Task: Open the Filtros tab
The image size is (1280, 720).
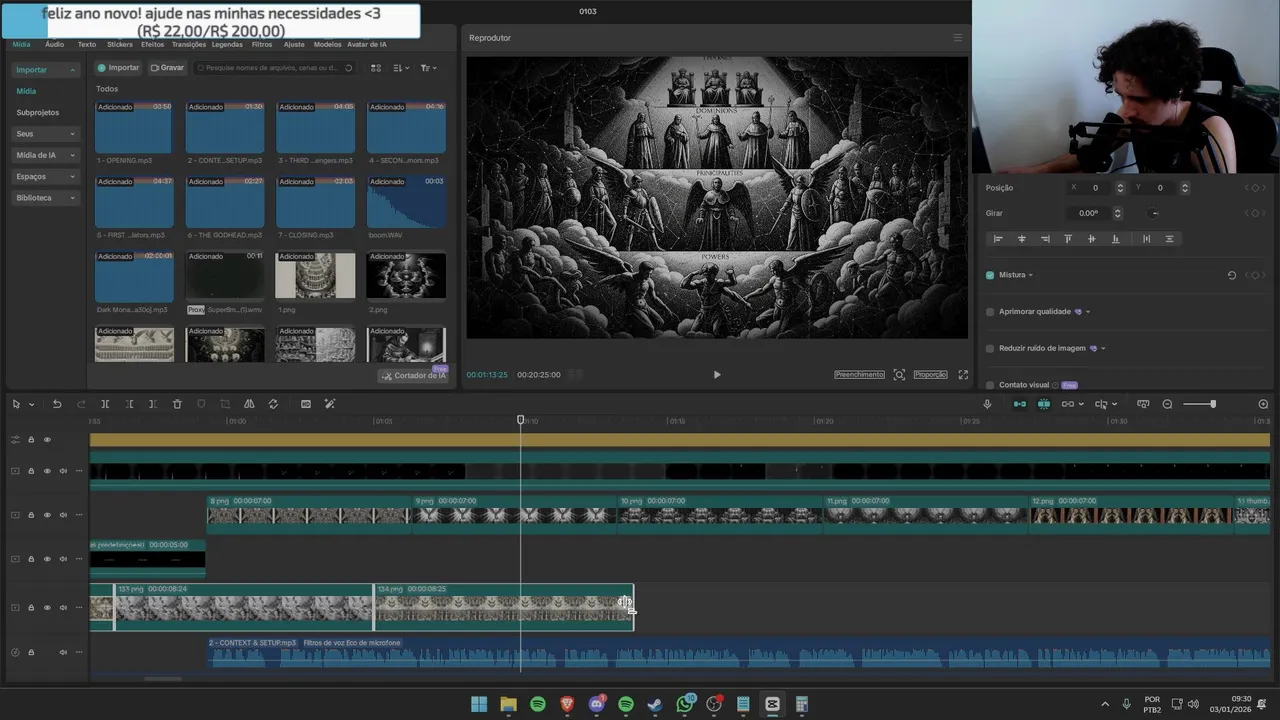Action: pyautogui.click(x=262, y=44)
